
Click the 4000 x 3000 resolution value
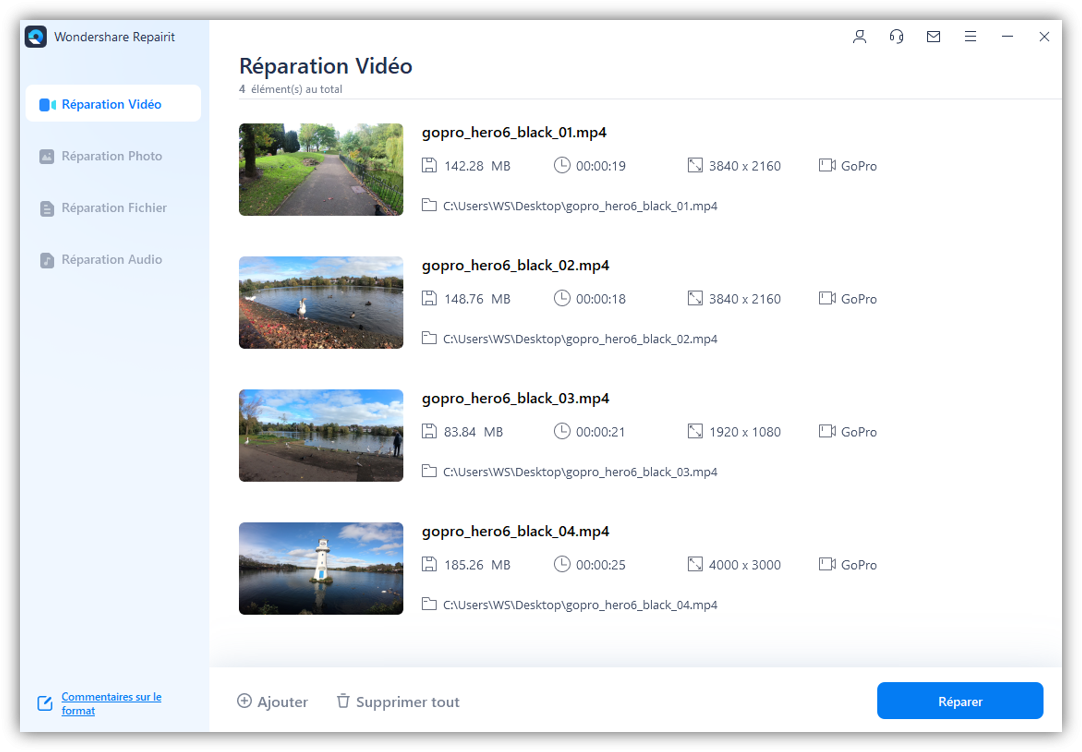point(745,565)
